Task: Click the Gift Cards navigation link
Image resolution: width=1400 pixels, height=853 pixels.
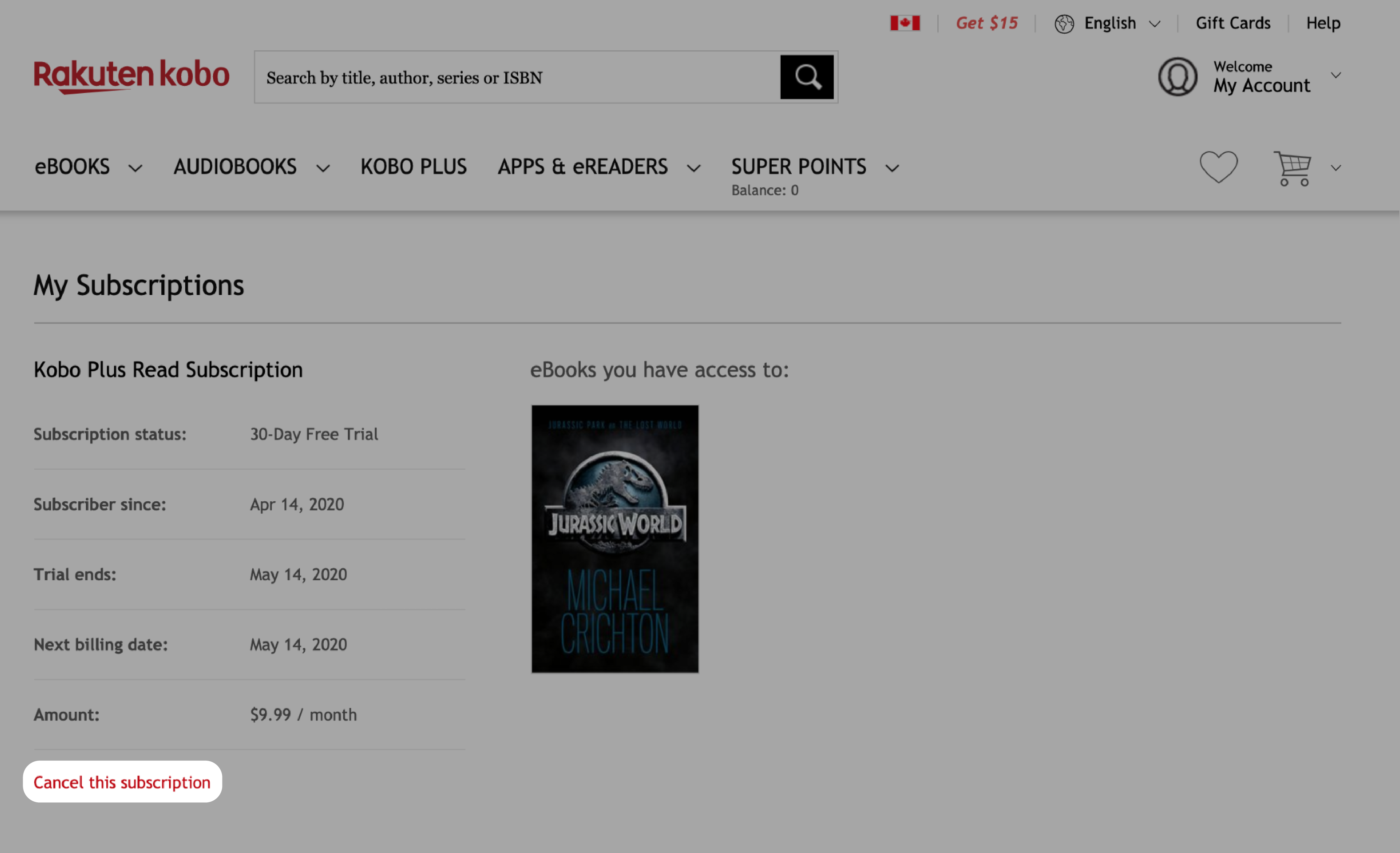Action: pyautogui.click(x=1232, y=22)
